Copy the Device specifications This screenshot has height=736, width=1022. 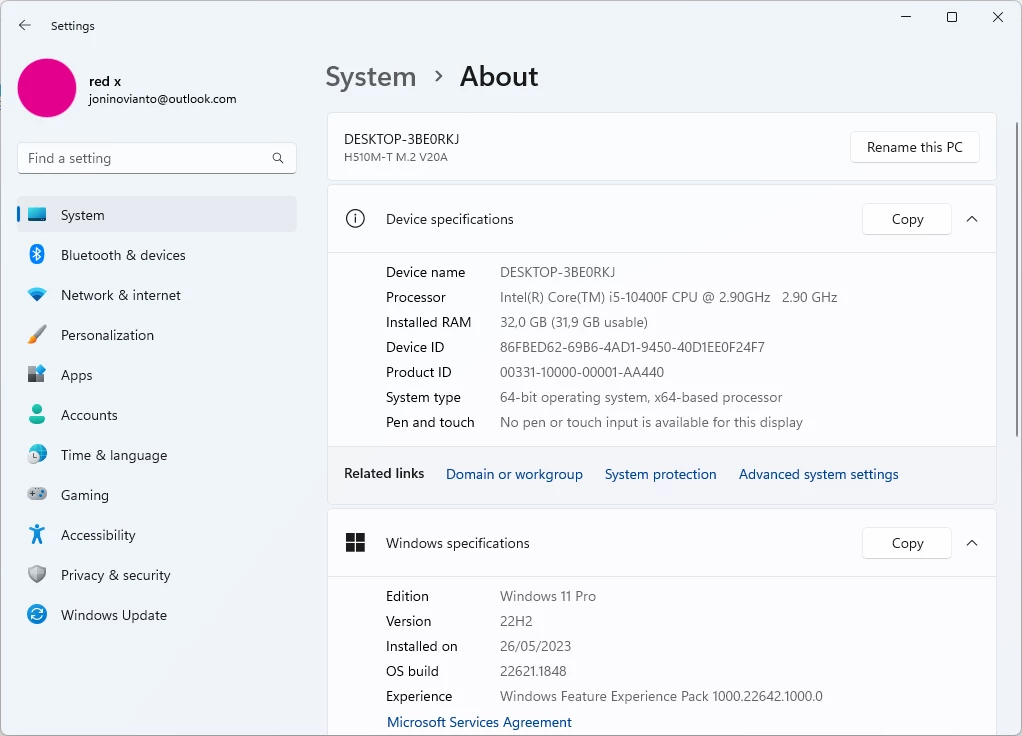pyautogui.click(x=907, y=219)
